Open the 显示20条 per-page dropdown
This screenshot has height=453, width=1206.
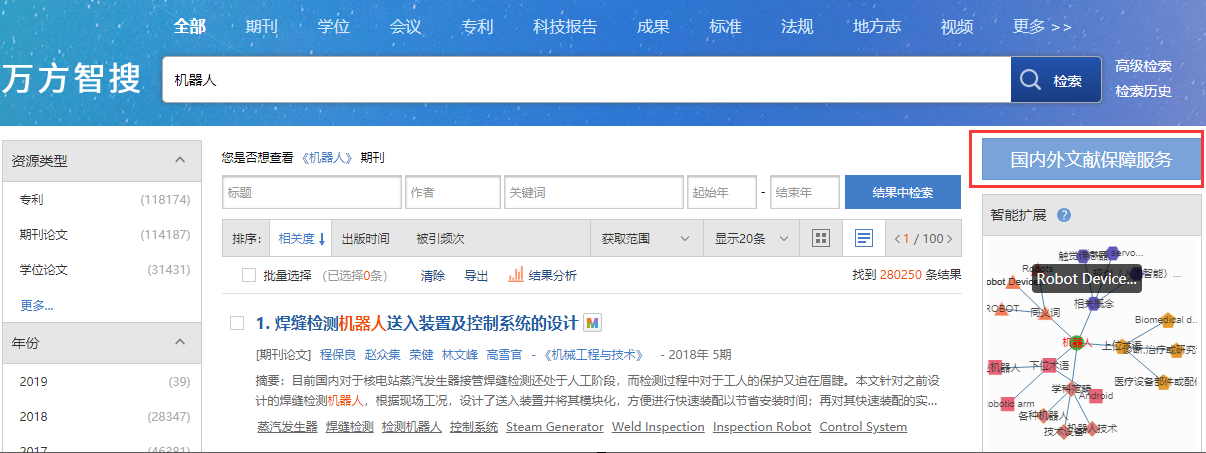click(751, 239)
